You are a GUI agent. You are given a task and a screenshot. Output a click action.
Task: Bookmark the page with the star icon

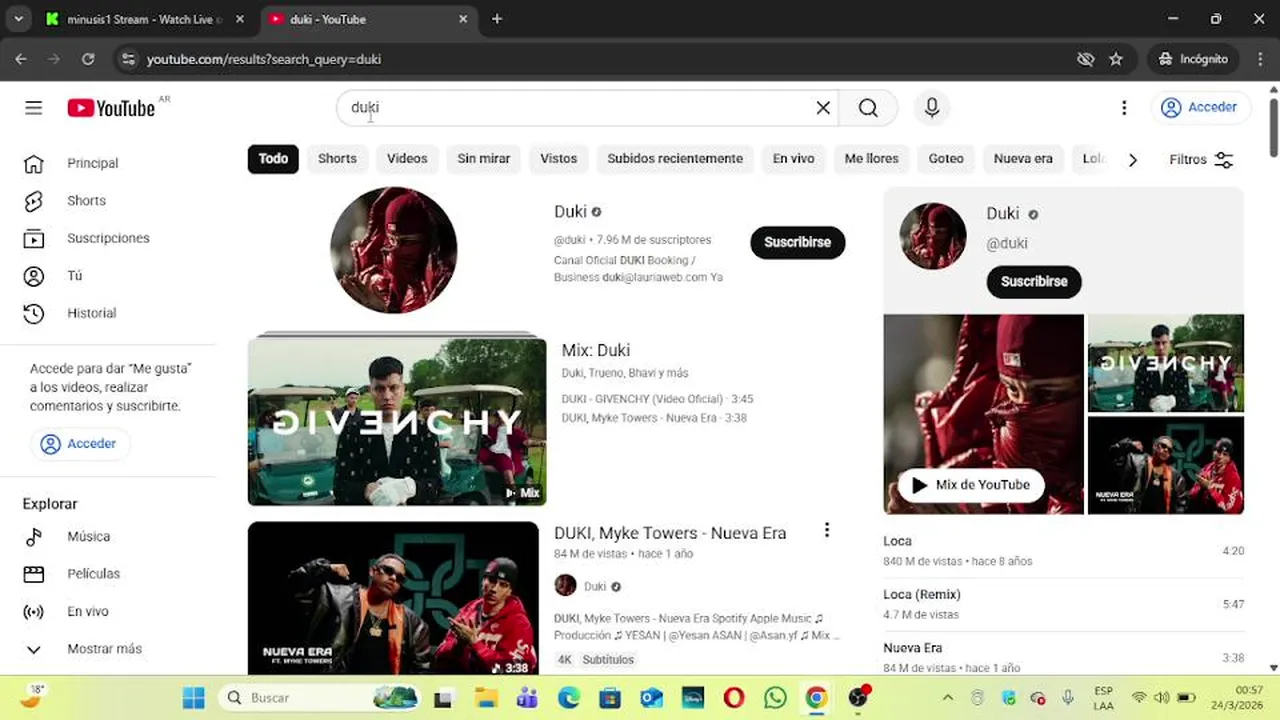1116,59
